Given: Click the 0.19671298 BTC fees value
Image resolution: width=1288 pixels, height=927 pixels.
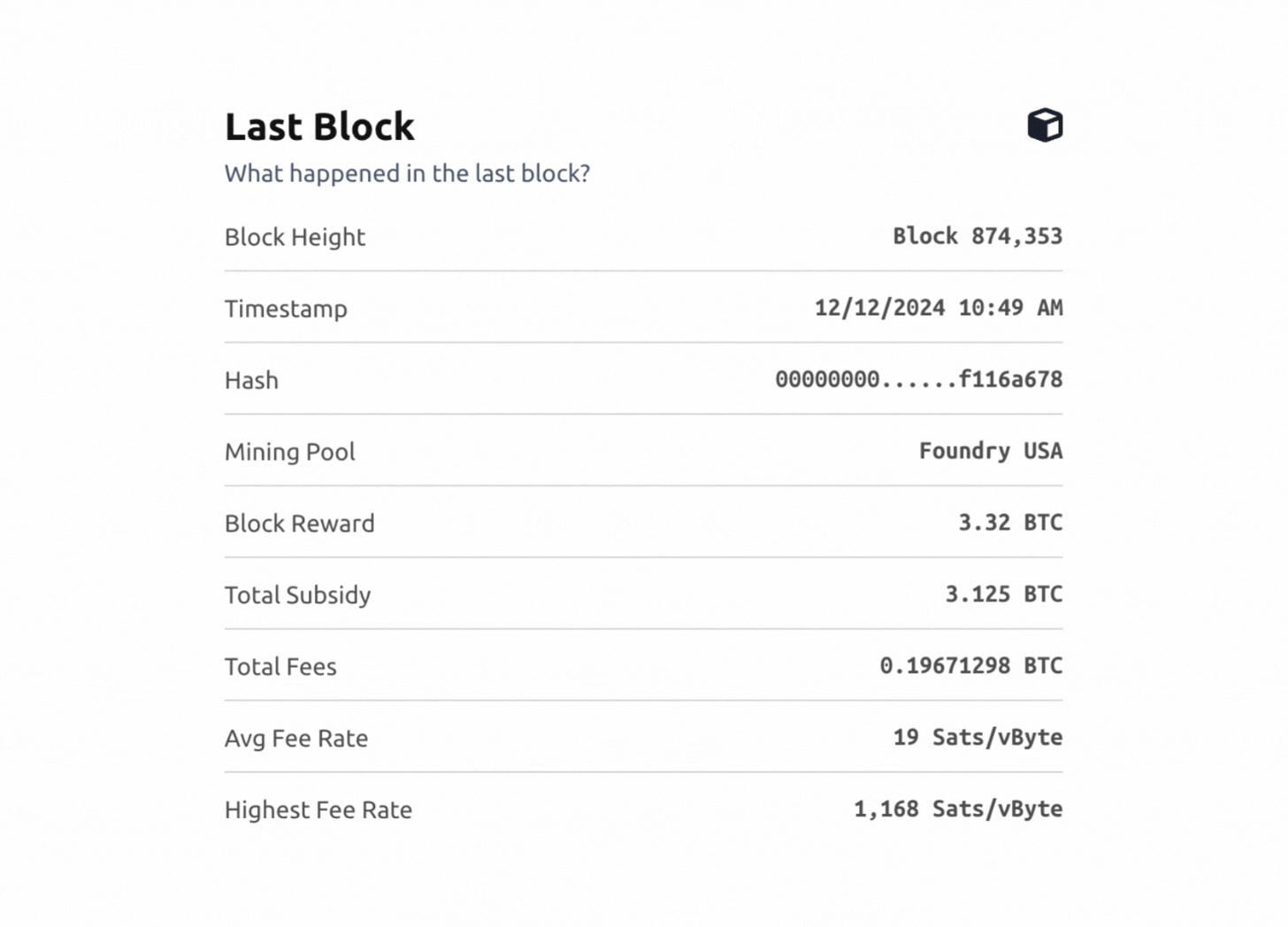Looking at the screenshot, I should point(970,666).
